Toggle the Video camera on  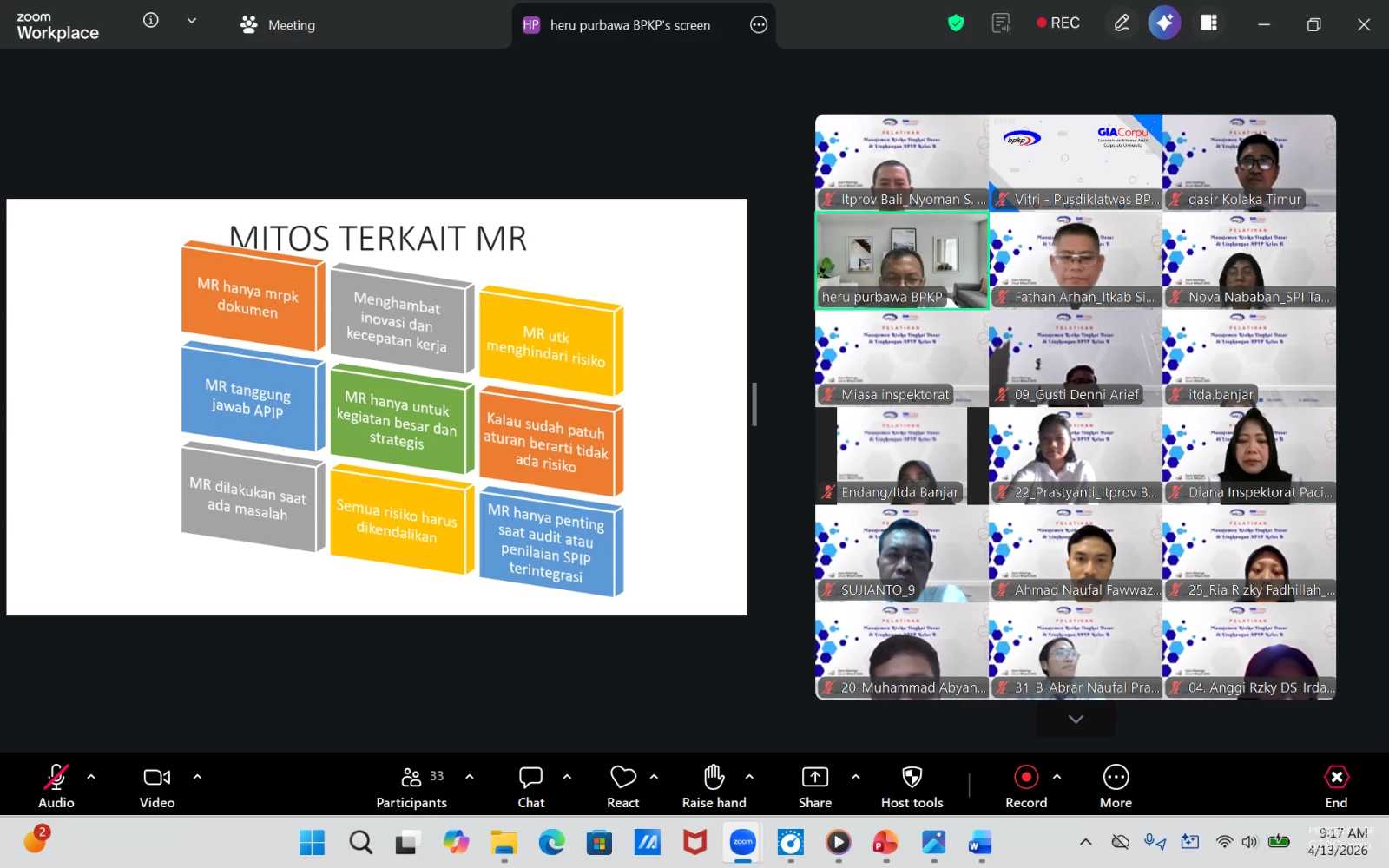(x=157, y=786)
